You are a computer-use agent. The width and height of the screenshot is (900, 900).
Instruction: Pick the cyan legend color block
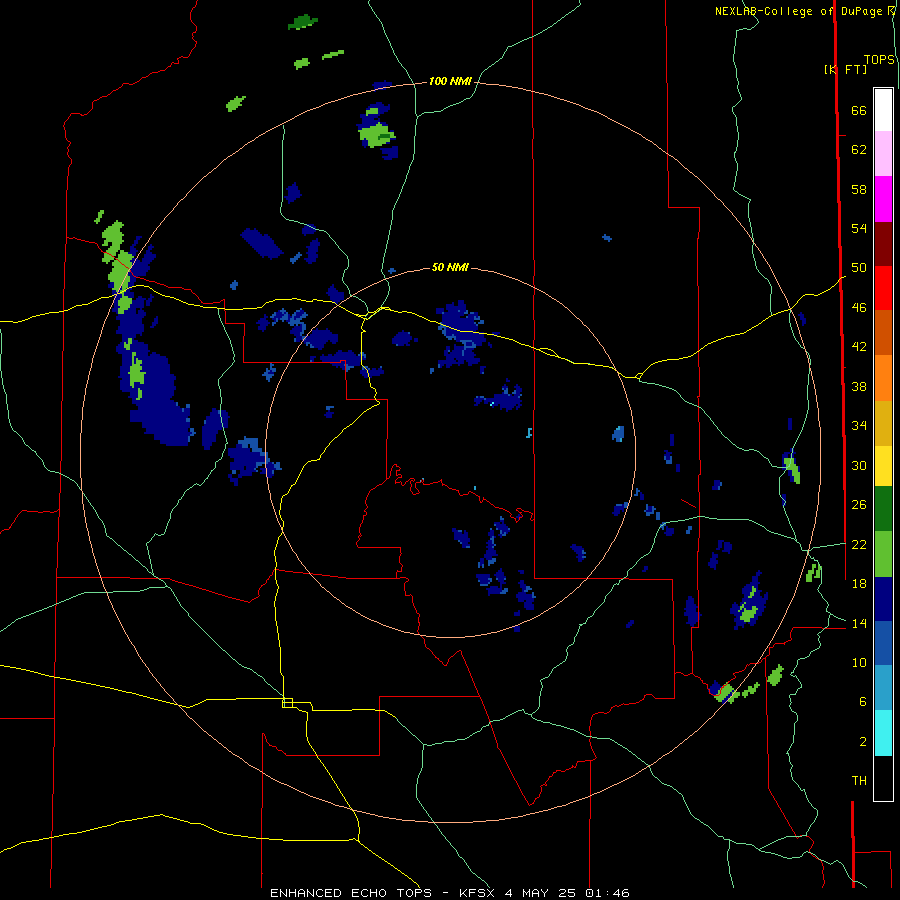(883, 733)
